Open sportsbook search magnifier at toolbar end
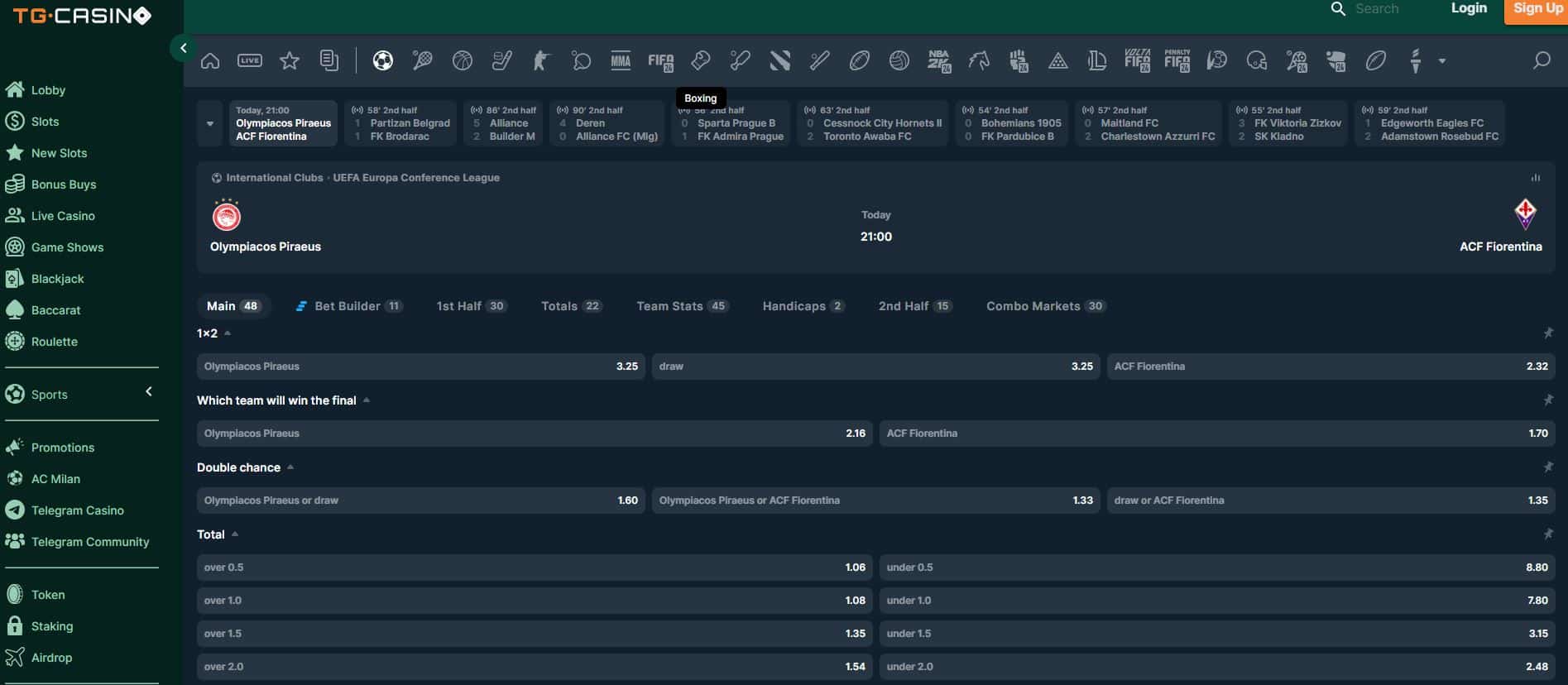 1542,60
